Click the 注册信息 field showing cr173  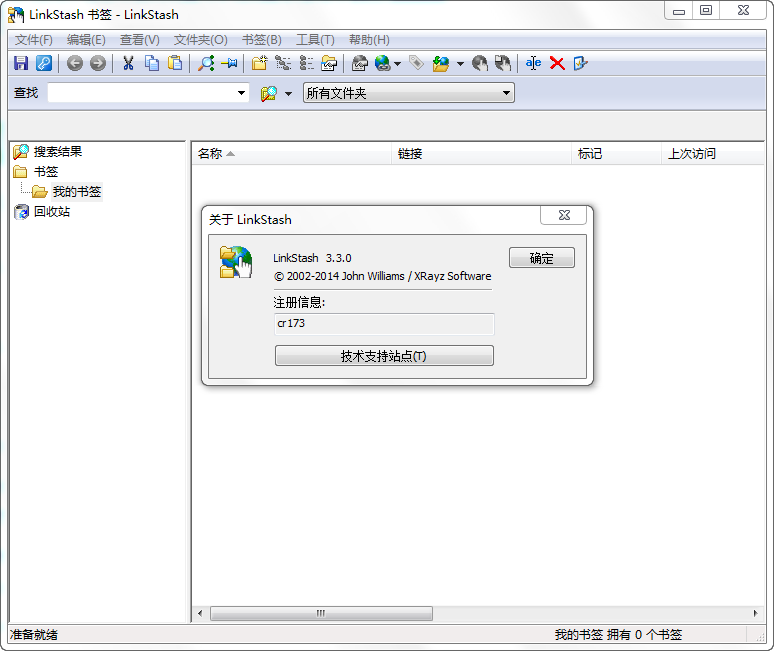tap(384, 324)
